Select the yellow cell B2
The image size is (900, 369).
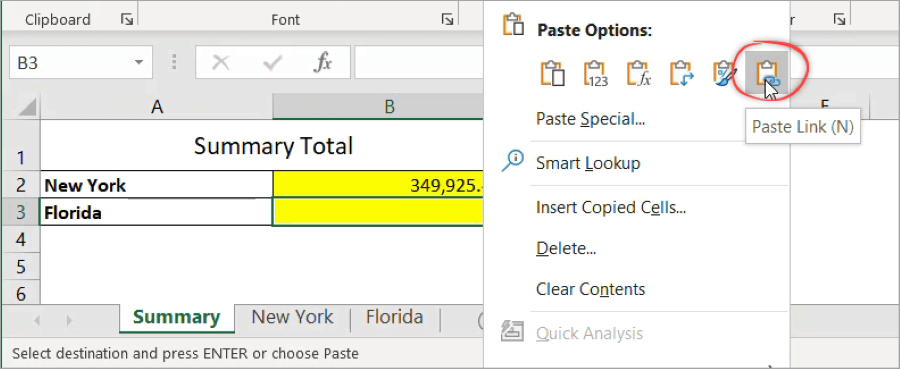pyautogui.click(x=378, y=185)
